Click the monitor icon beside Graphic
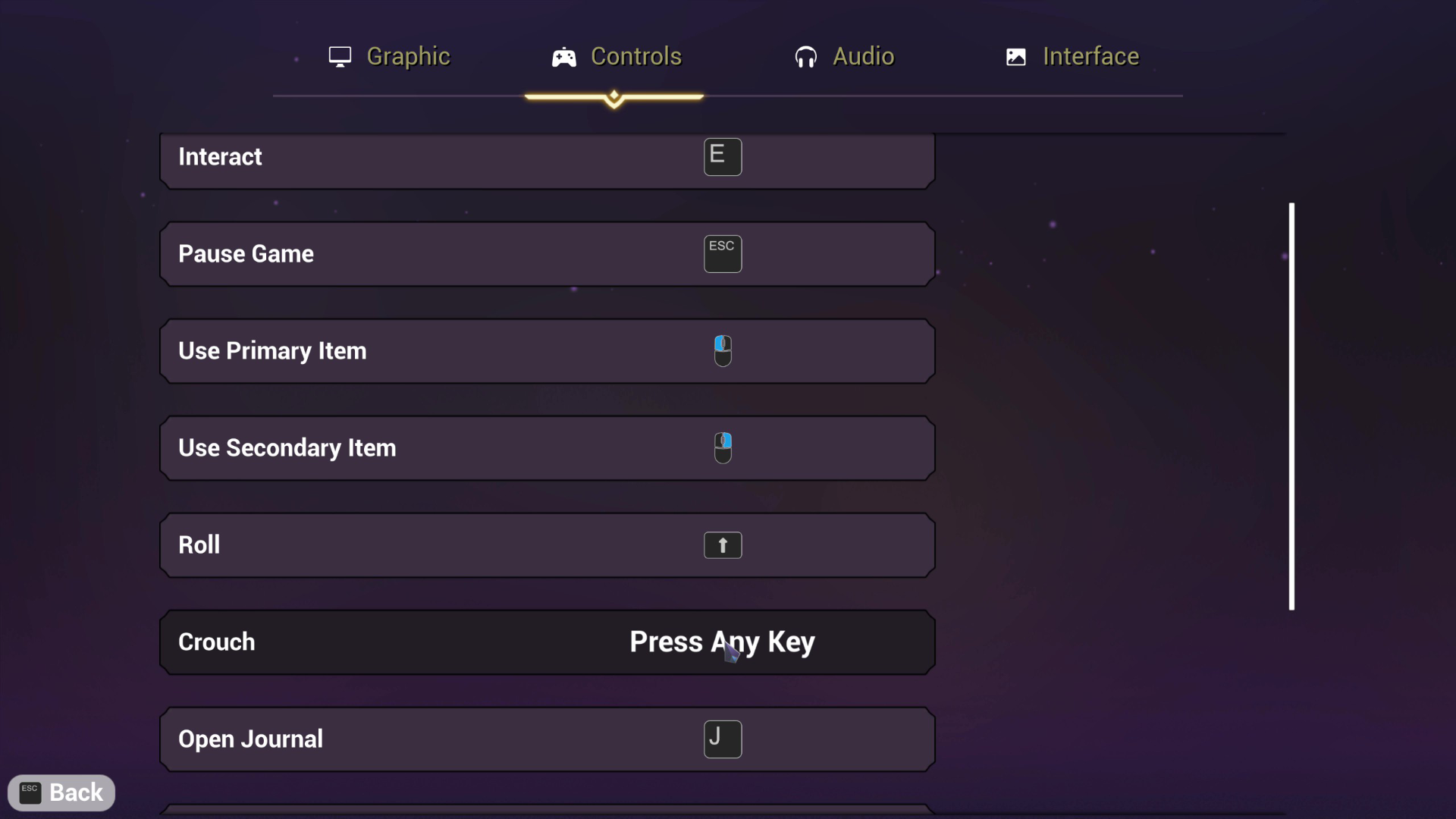The image size is (1456, 819). 340,57
